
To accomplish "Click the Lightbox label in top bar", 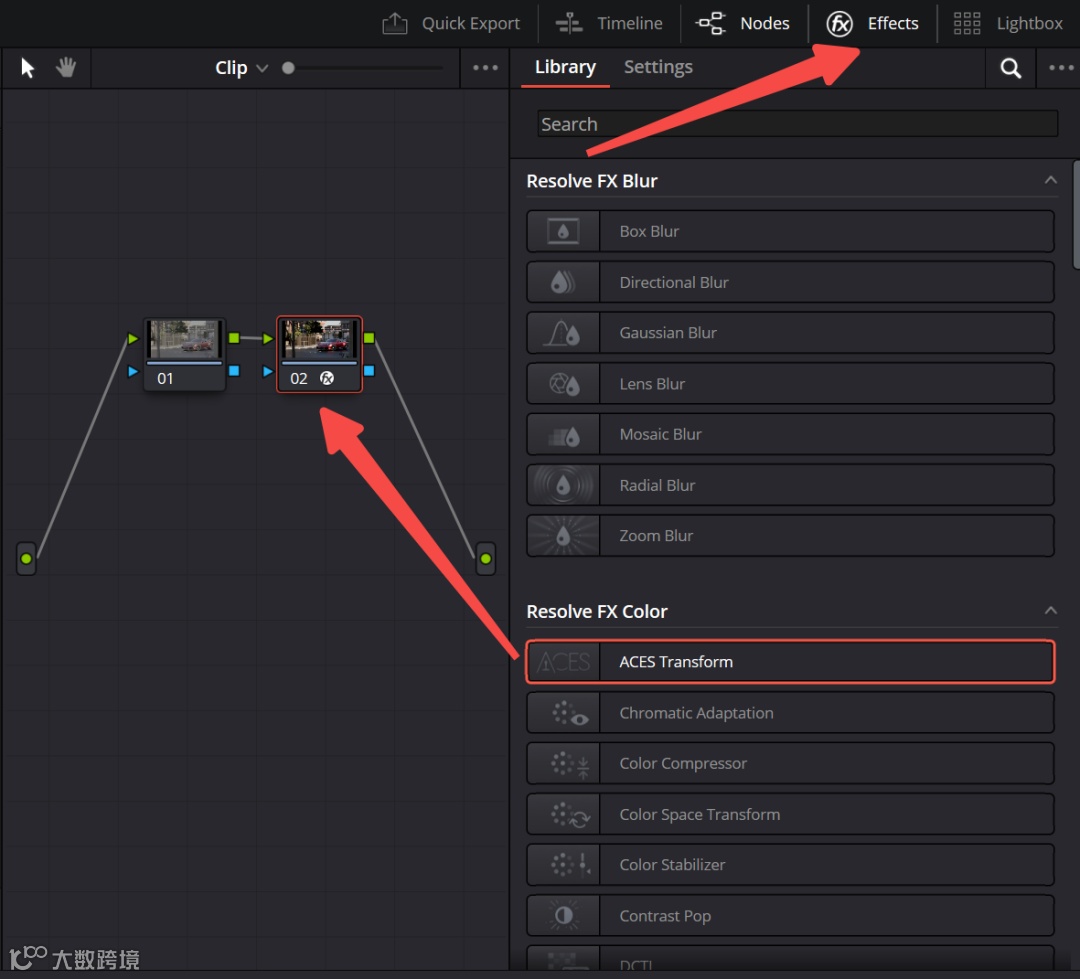I will pos(1030,23).
